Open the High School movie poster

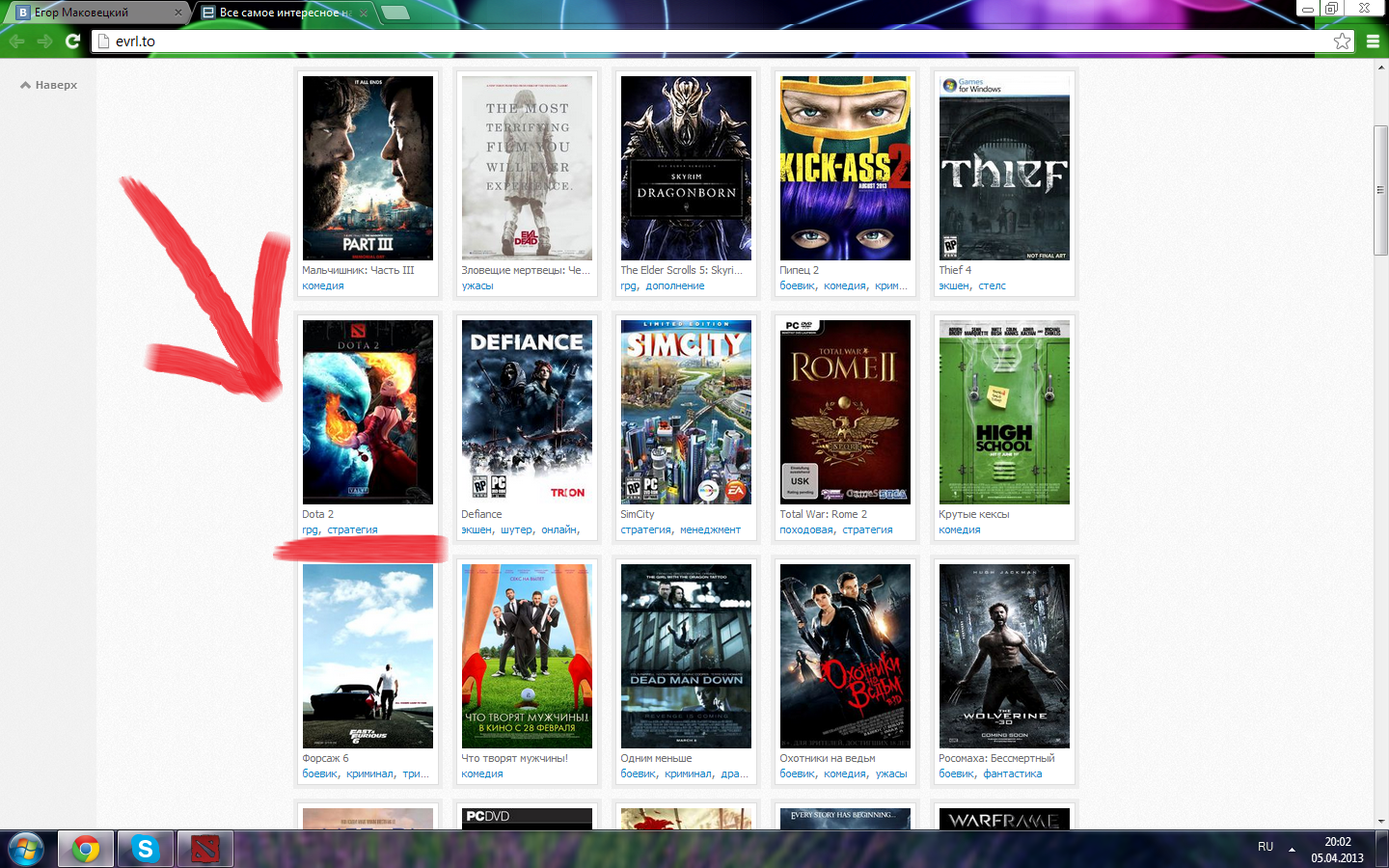(x=1004, y=412)
